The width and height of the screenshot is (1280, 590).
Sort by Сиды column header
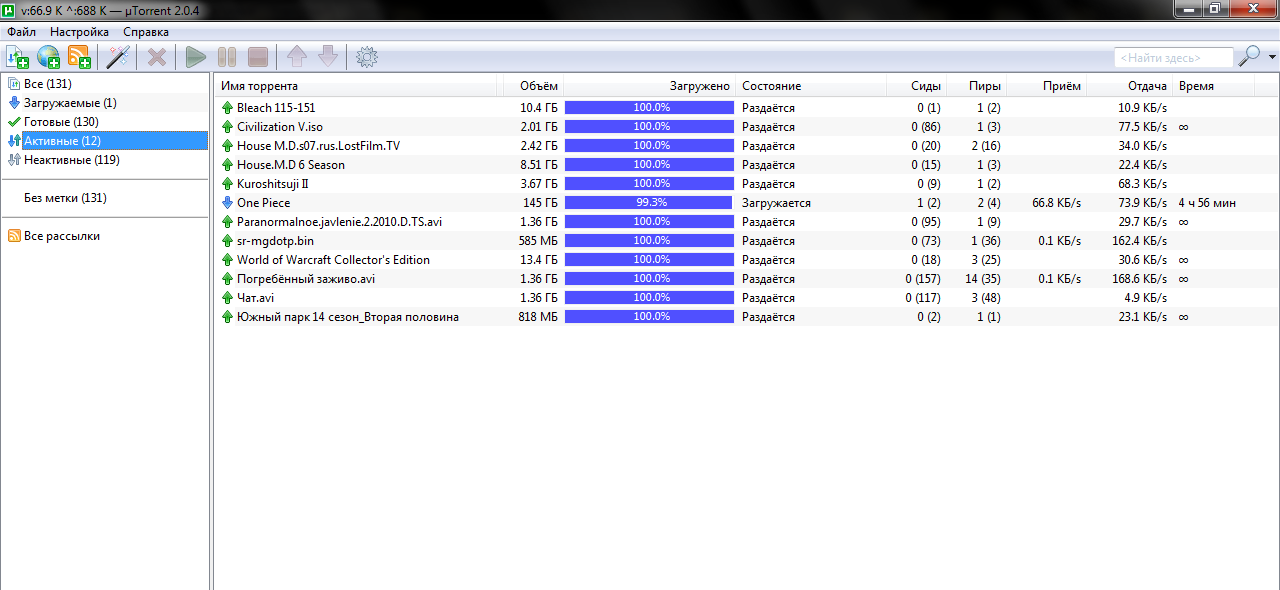915,86
